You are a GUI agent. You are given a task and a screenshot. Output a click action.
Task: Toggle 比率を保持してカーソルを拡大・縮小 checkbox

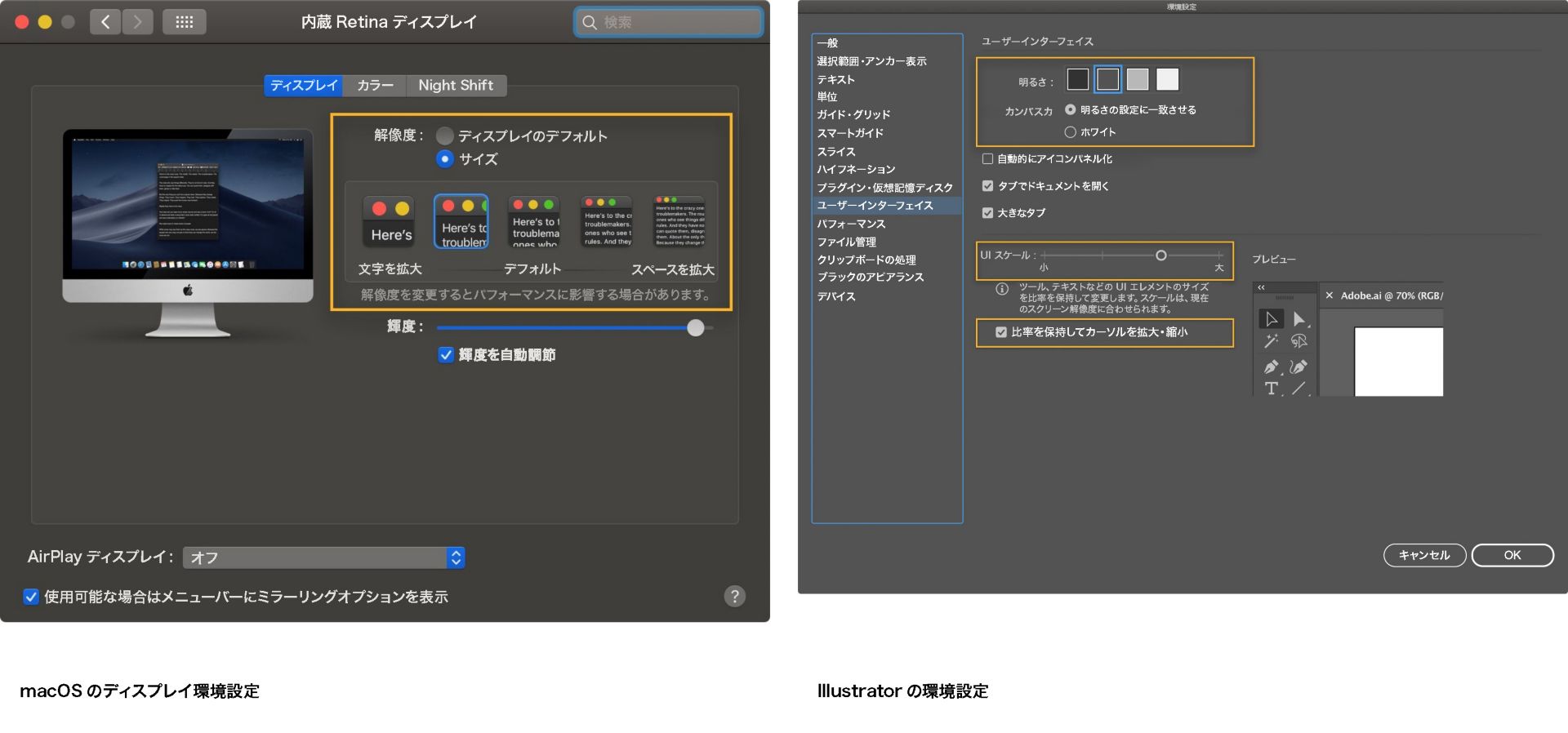(x=1001, y=332)
